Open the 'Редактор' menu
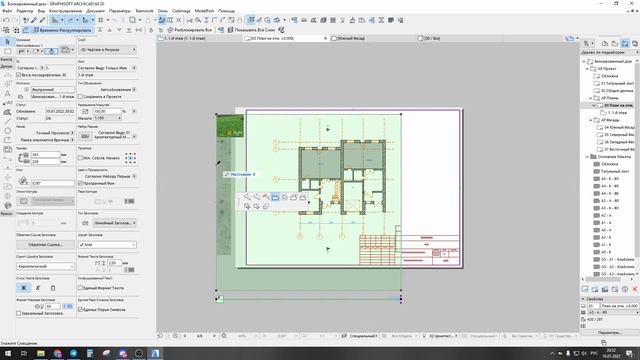 (24, 11)
